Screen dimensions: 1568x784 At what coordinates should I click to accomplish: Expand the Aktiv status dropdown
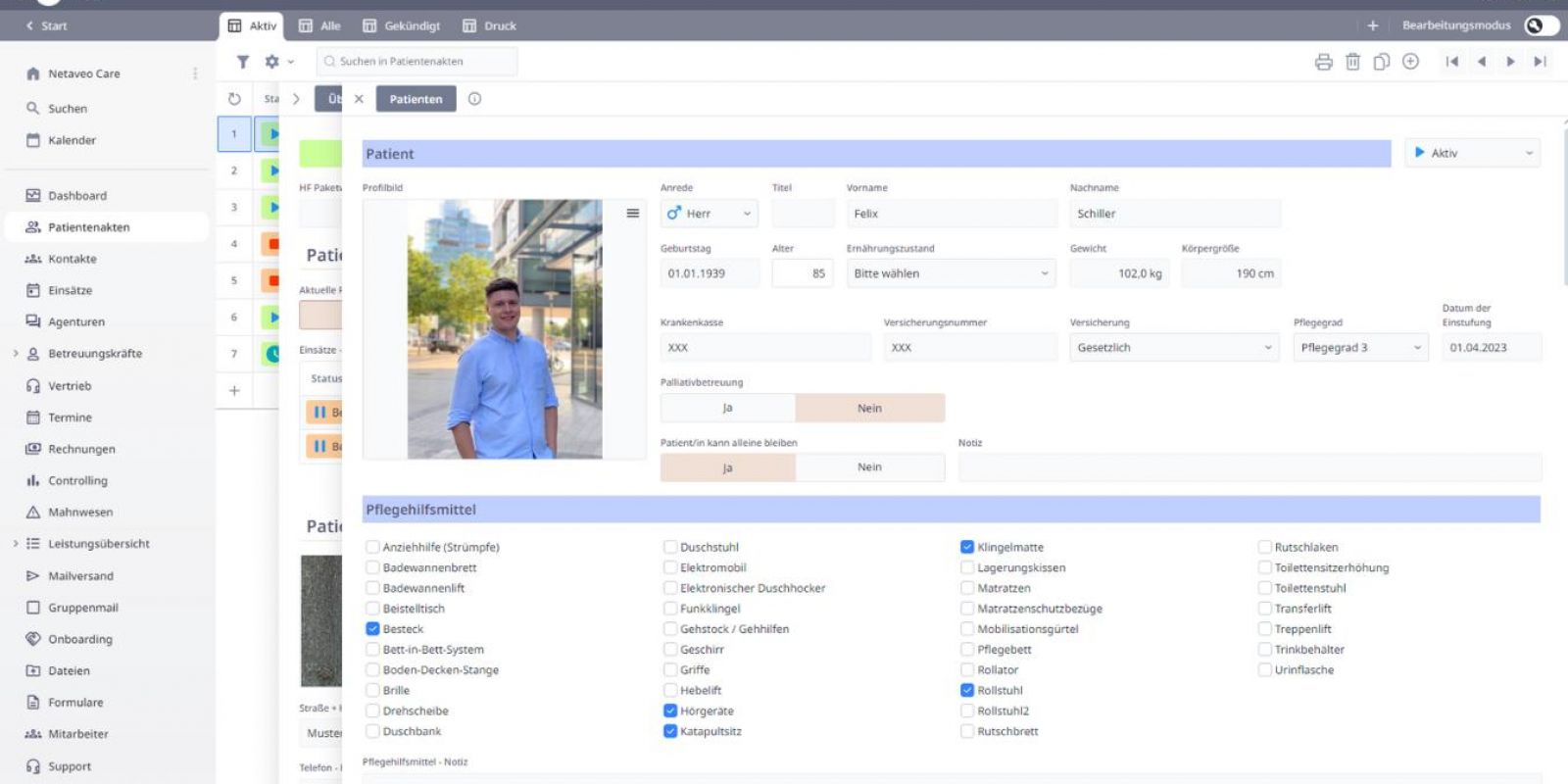pos(1473,153)
